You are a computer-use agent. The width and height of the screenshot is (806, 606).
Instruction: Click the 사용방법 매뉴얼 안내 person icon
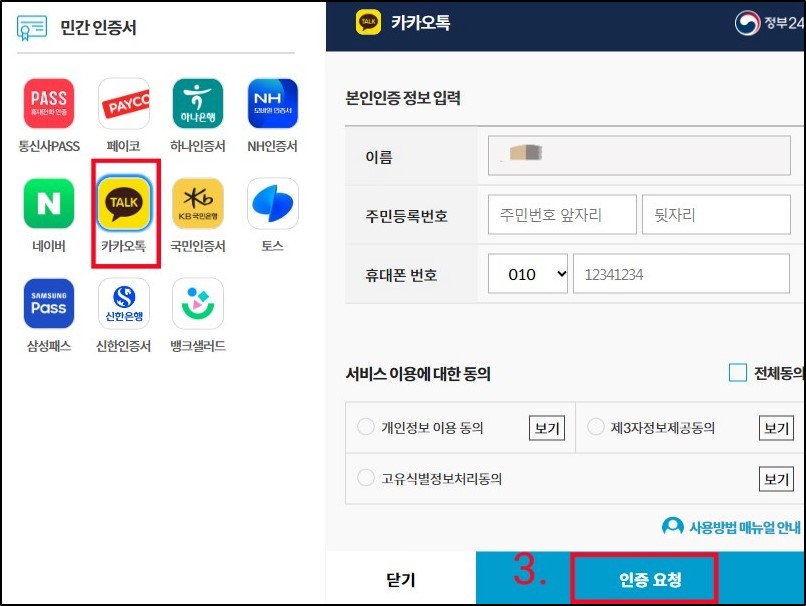point(672,526)
